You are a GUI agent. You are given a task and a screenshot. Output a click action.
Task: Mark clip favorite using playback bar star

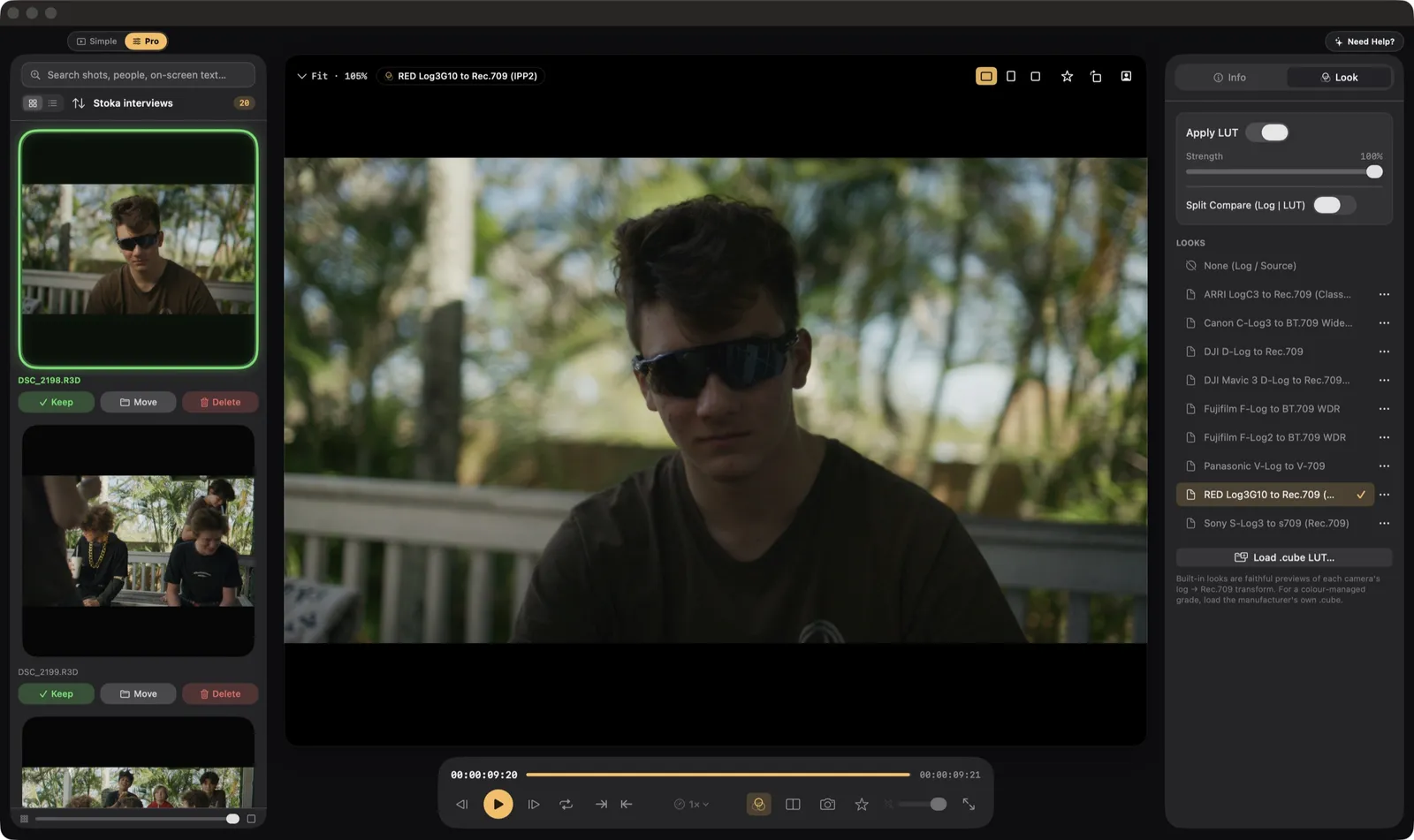862,805
